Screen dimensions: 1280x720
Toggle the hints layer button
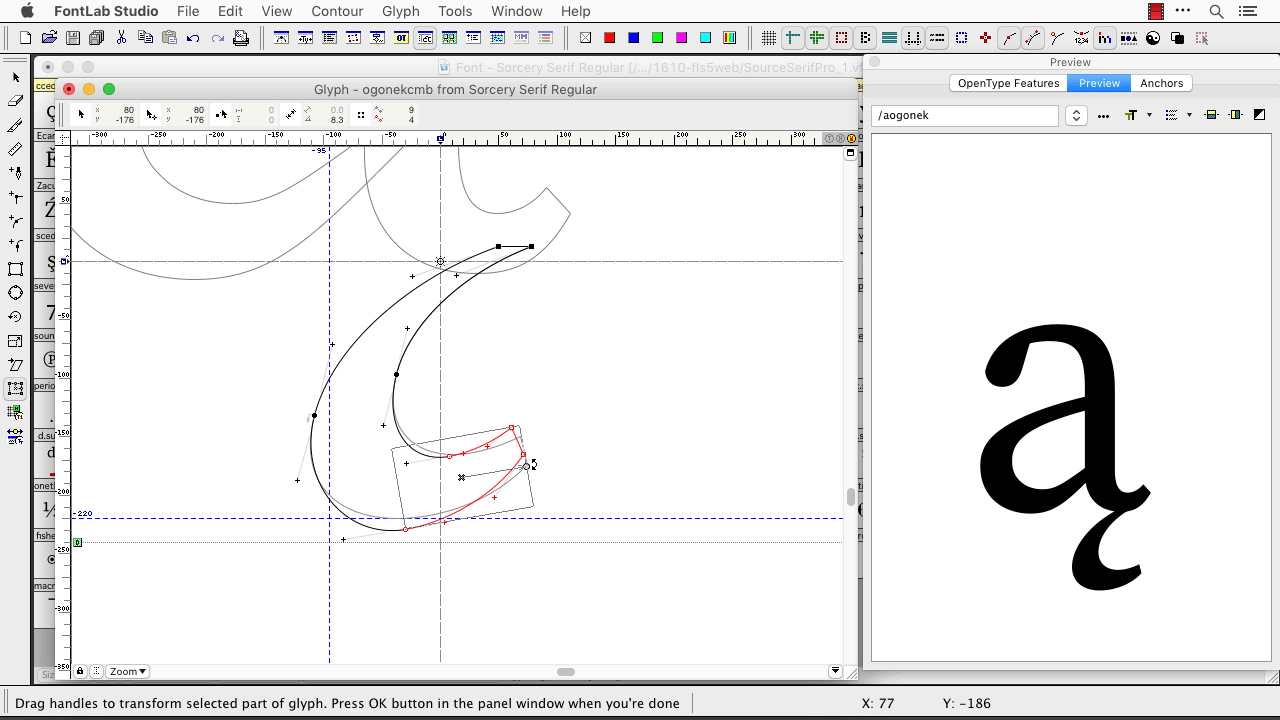click(x=817, y=38)
